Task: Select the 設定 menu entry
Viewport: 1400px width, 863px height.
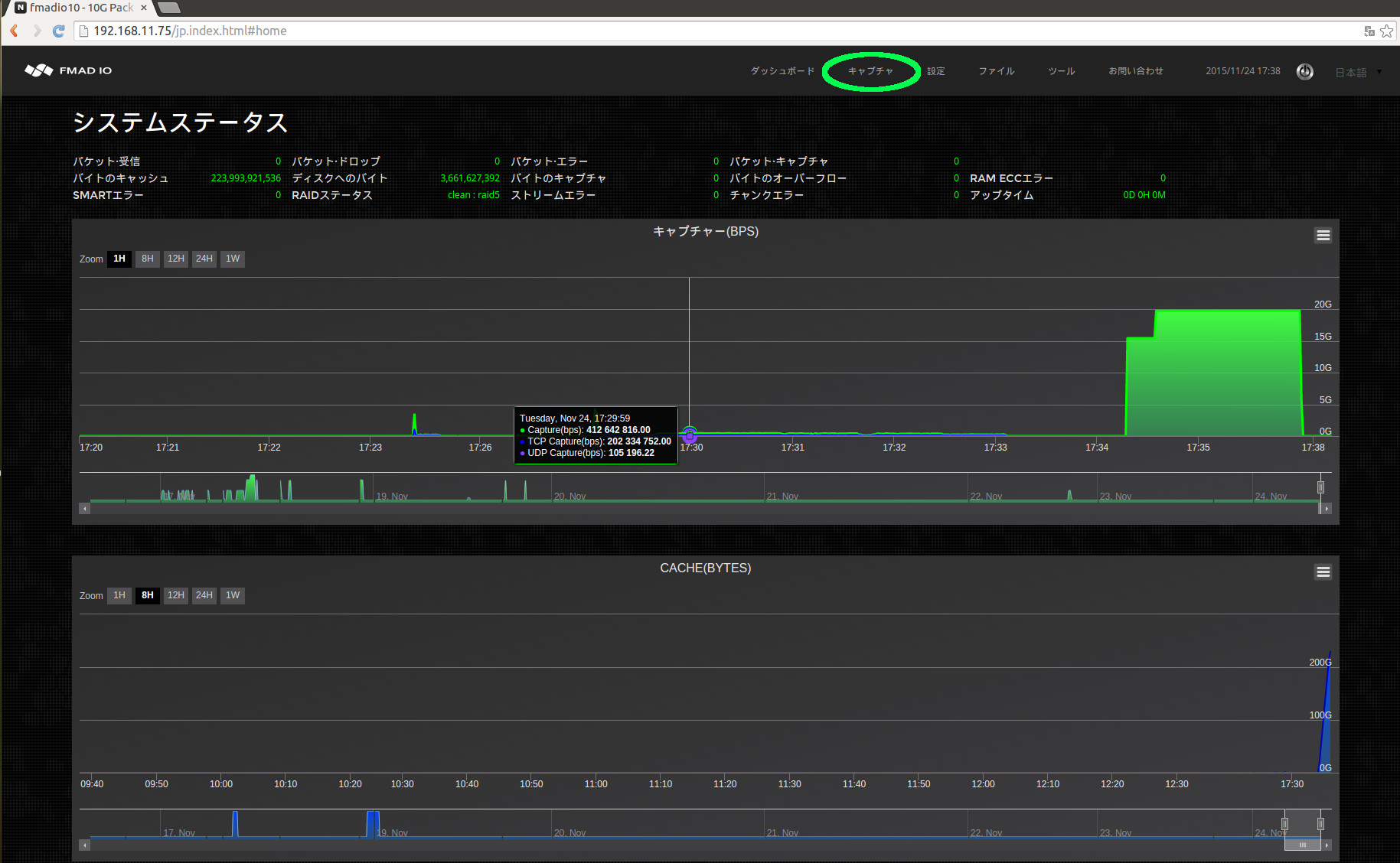Action: coord(935,70)
